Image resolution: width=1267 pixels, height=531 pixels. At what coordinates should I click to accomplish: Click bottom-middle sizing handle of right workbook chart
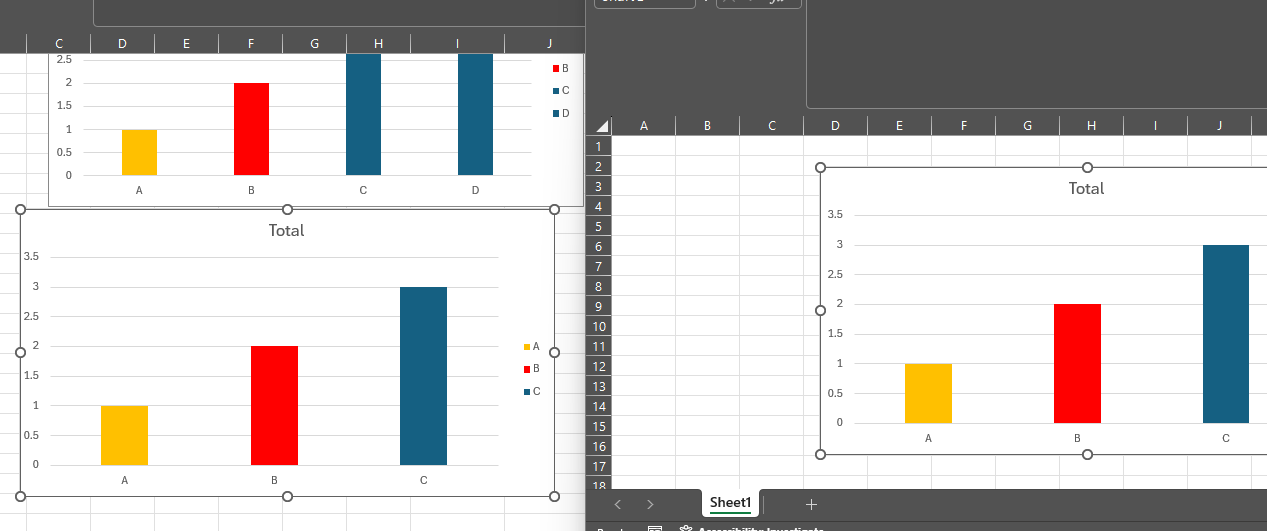[1087, 454]
